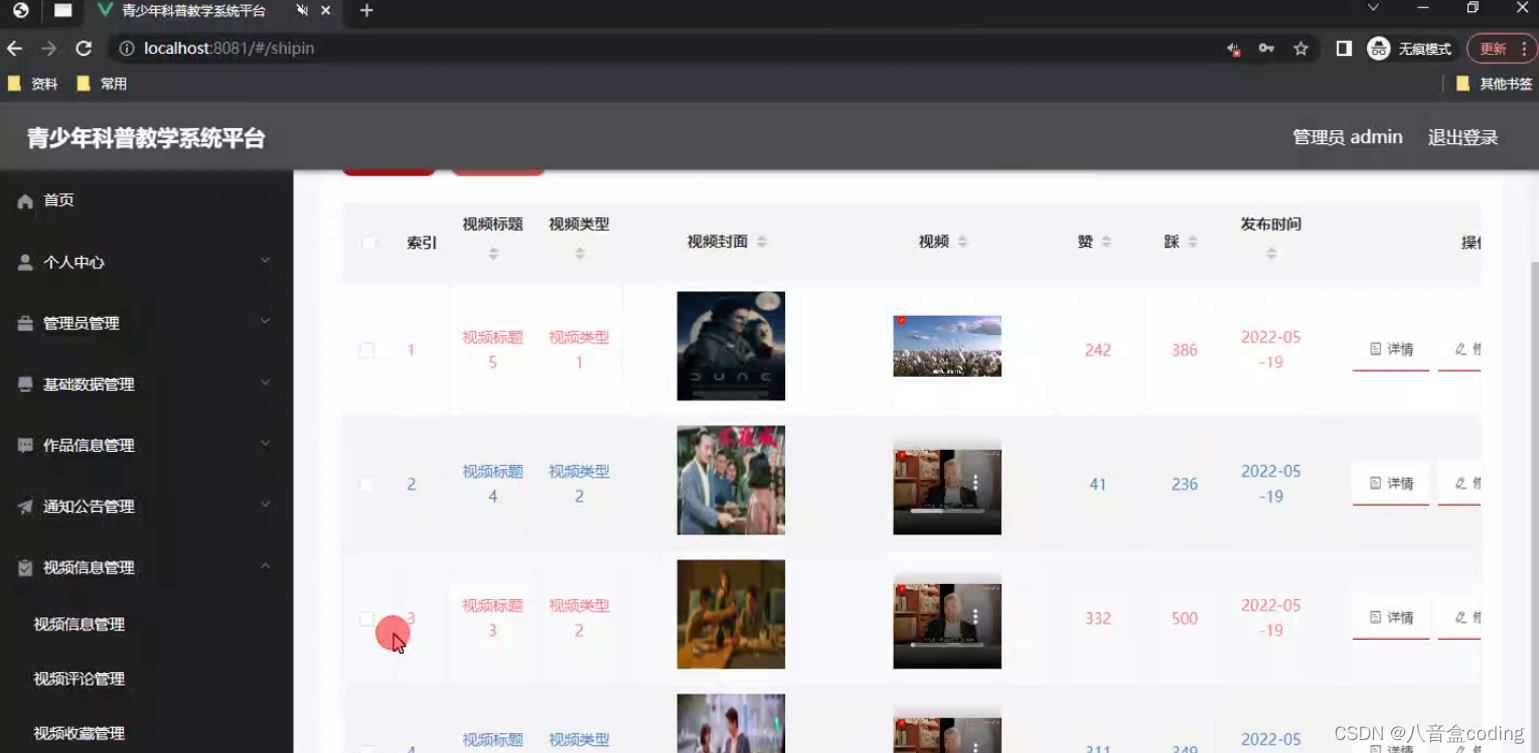Click the 作品信息管理 chat icon
The height and width of the screenshot is (753, 1539).
[x=25, y=445]
